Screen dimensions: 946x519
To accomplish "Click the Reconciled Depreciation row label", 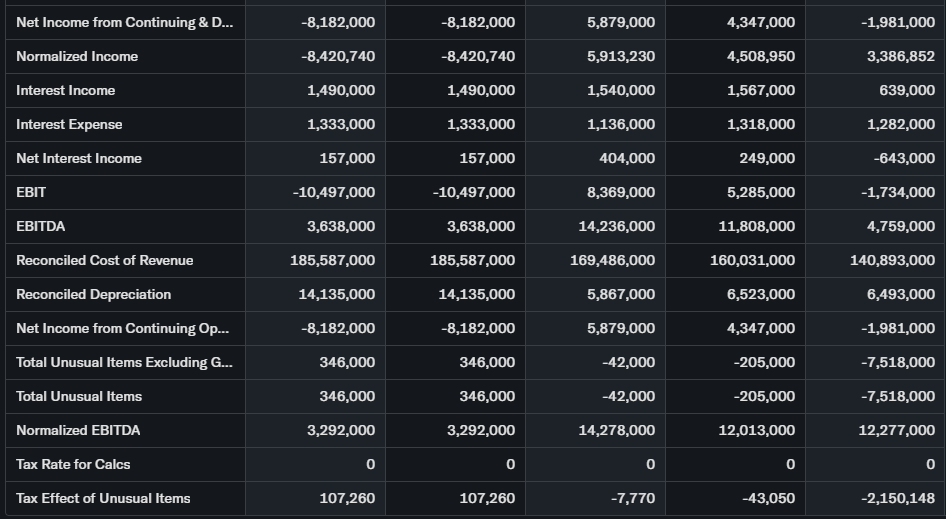I will point(94,295).
